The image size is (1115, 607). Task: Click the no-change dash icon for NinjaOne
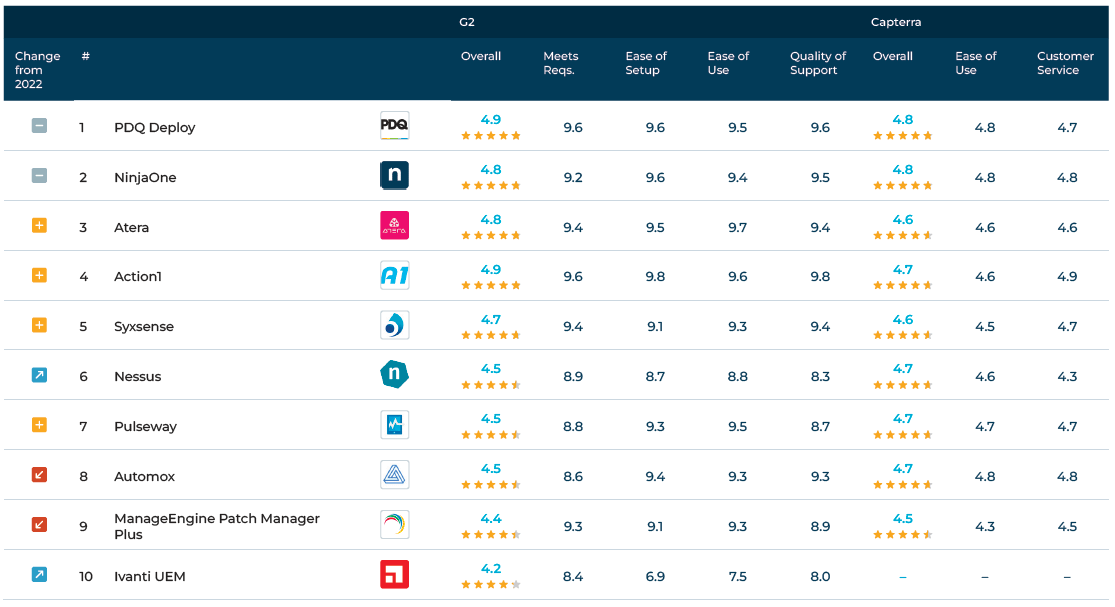point(40,176)
